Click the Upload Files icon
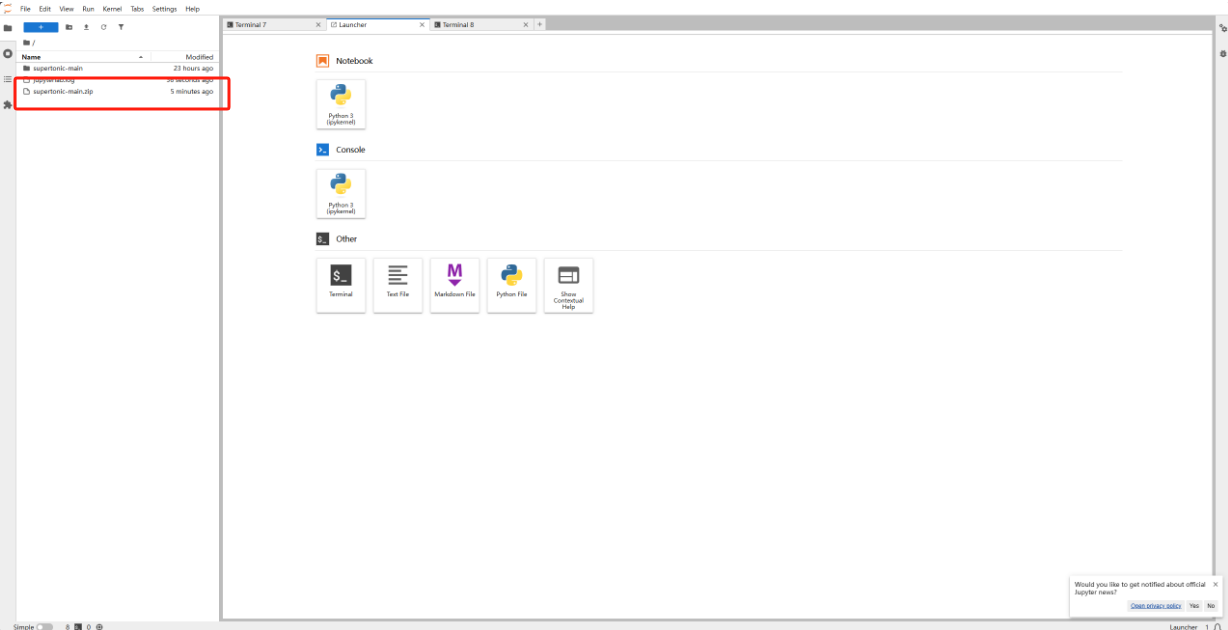 coord(86,27)
